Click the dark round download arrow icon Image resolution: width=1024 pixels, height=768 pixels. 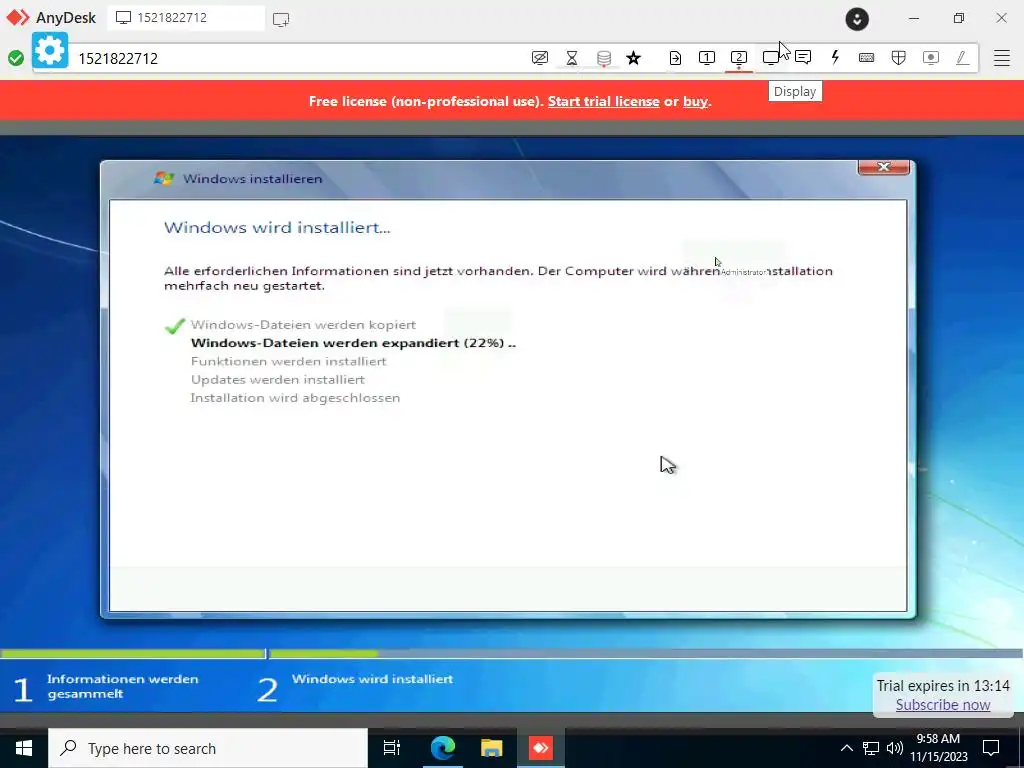point(857,19)
